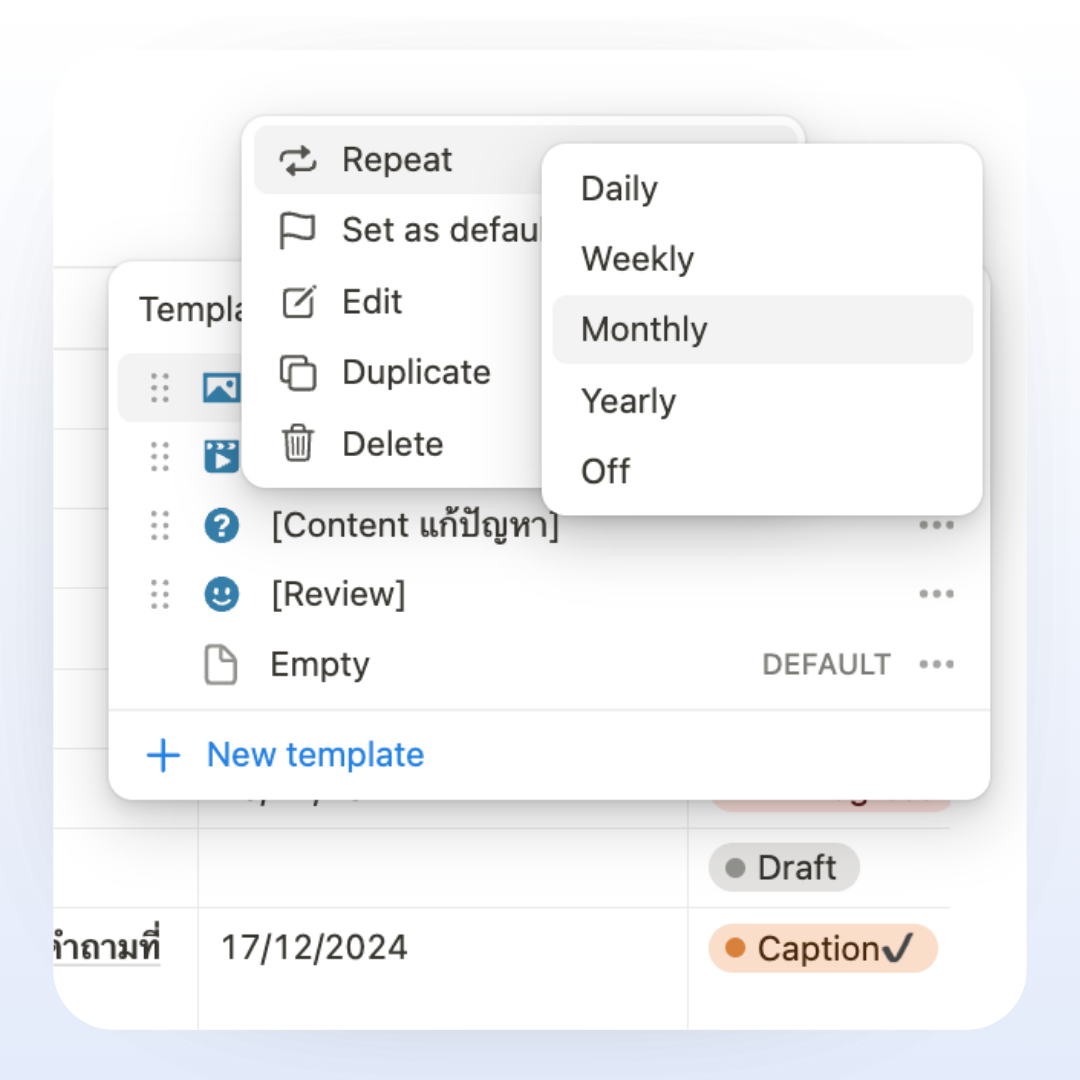Pick Yearly repeat frequency
The image size is (1080, 1080).
(x=628, y=401)
